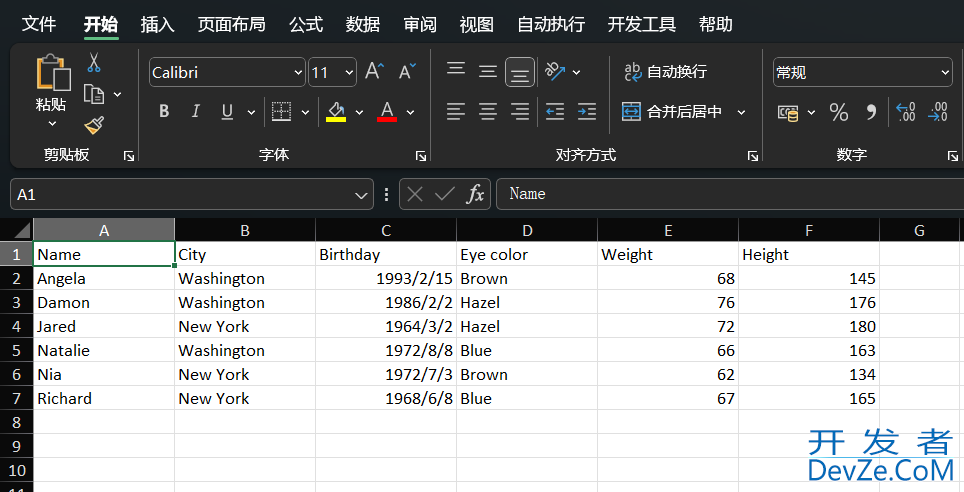Align text right
Screen dimensions: 964x492
click(x=520, y=111)
